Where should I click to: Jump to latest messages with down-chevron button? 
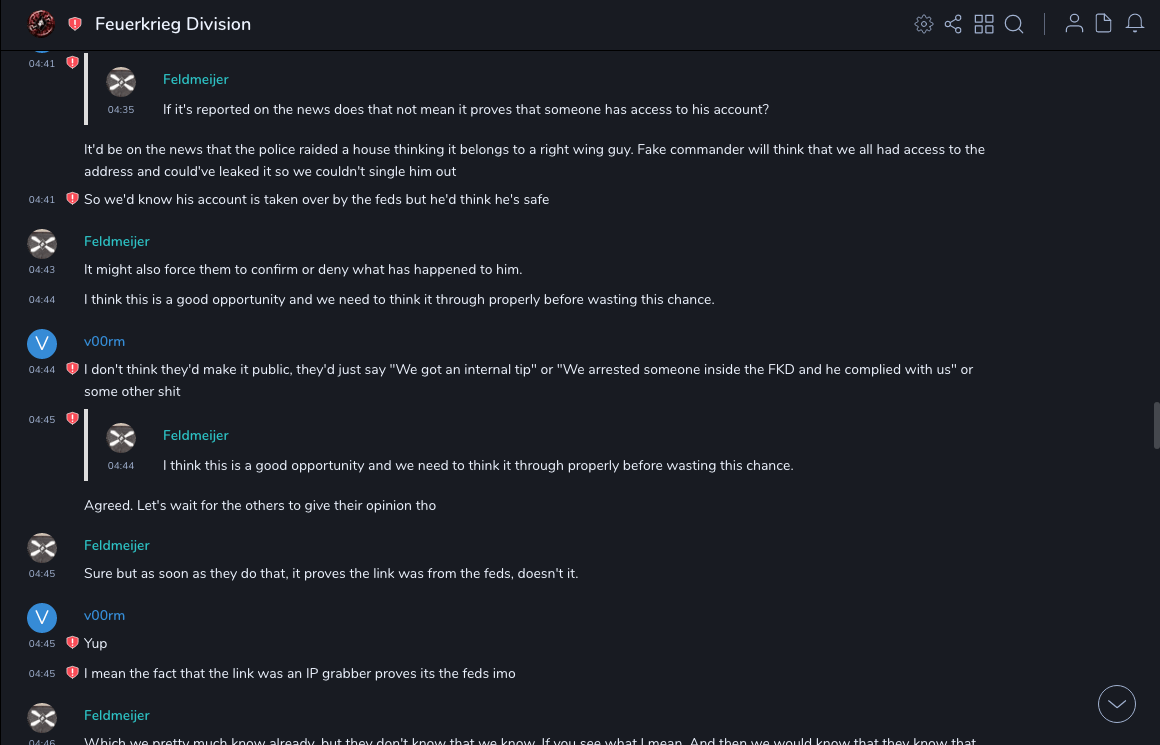pyautogui.click(x=1117, y=704)
